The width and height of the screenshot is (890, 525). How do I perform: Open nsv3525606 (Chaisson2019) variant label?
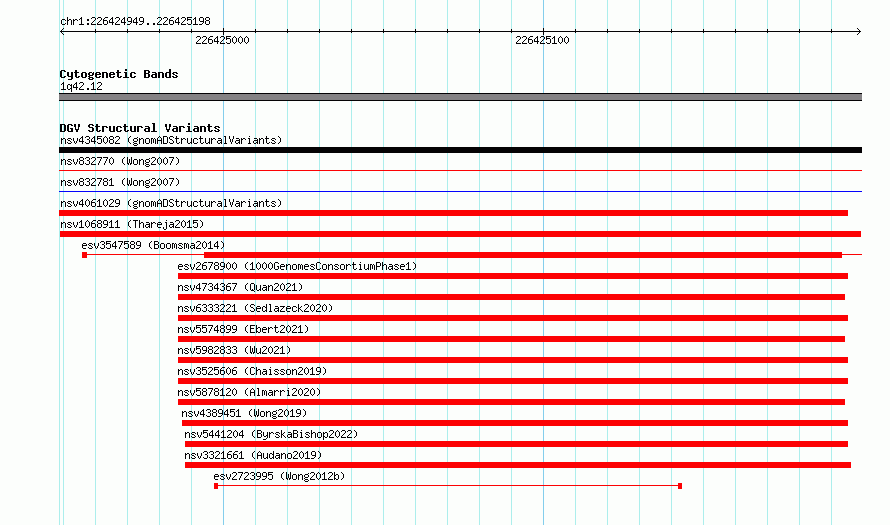pos(252,371)
